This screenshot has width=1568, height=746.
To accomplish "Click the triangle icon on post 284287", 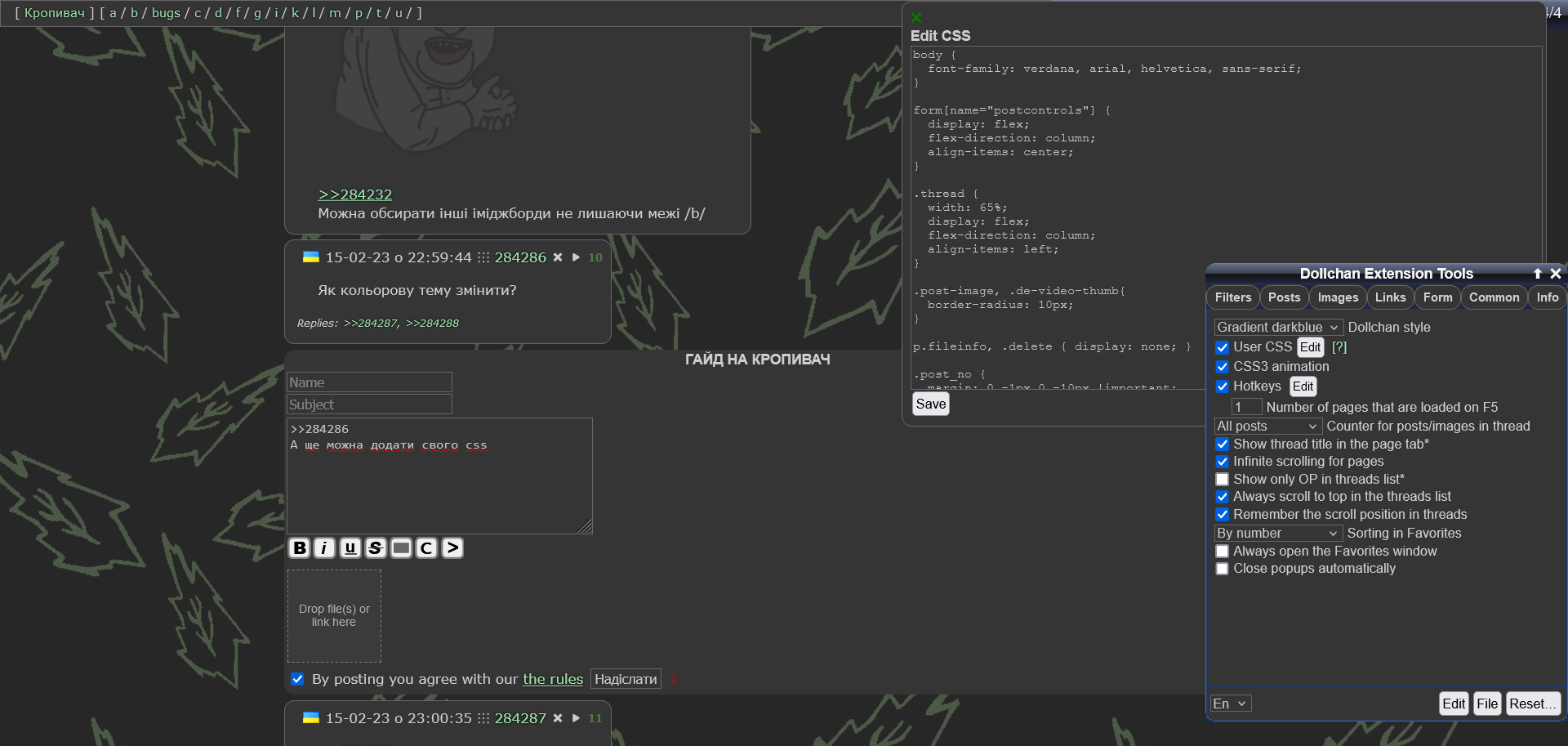I will point(576,718).
